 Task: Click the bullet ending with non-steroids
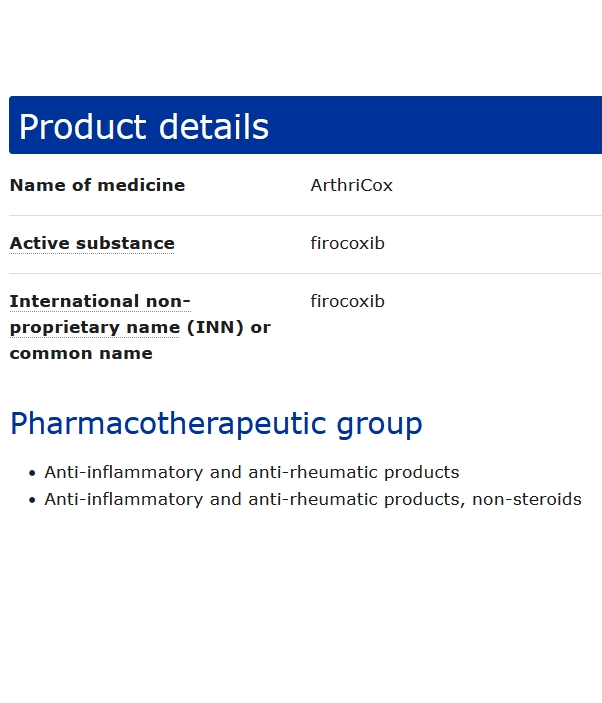[313, 499]
